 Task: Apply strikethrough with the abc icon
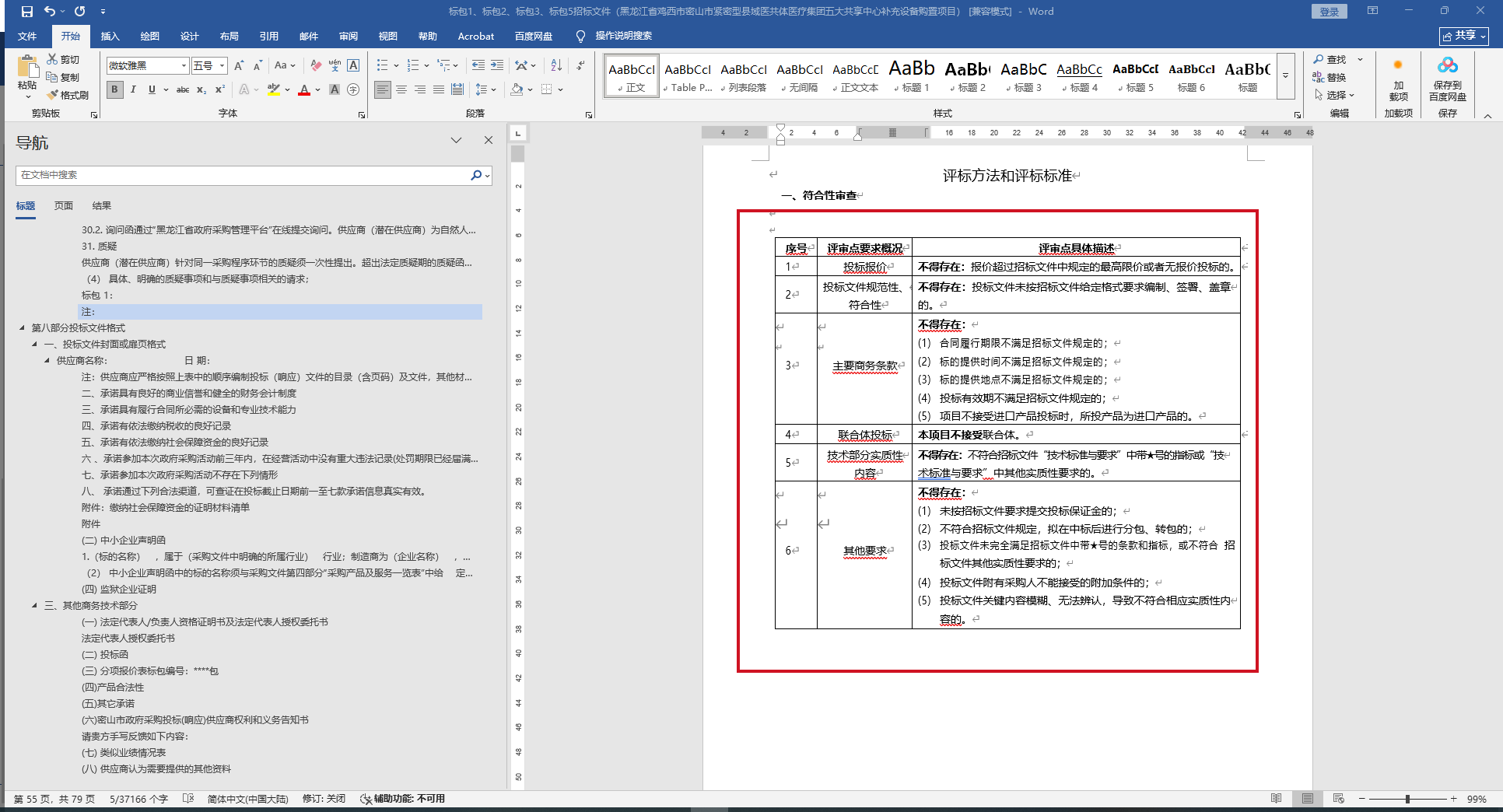pyautogui.click(x=183, y=89)
